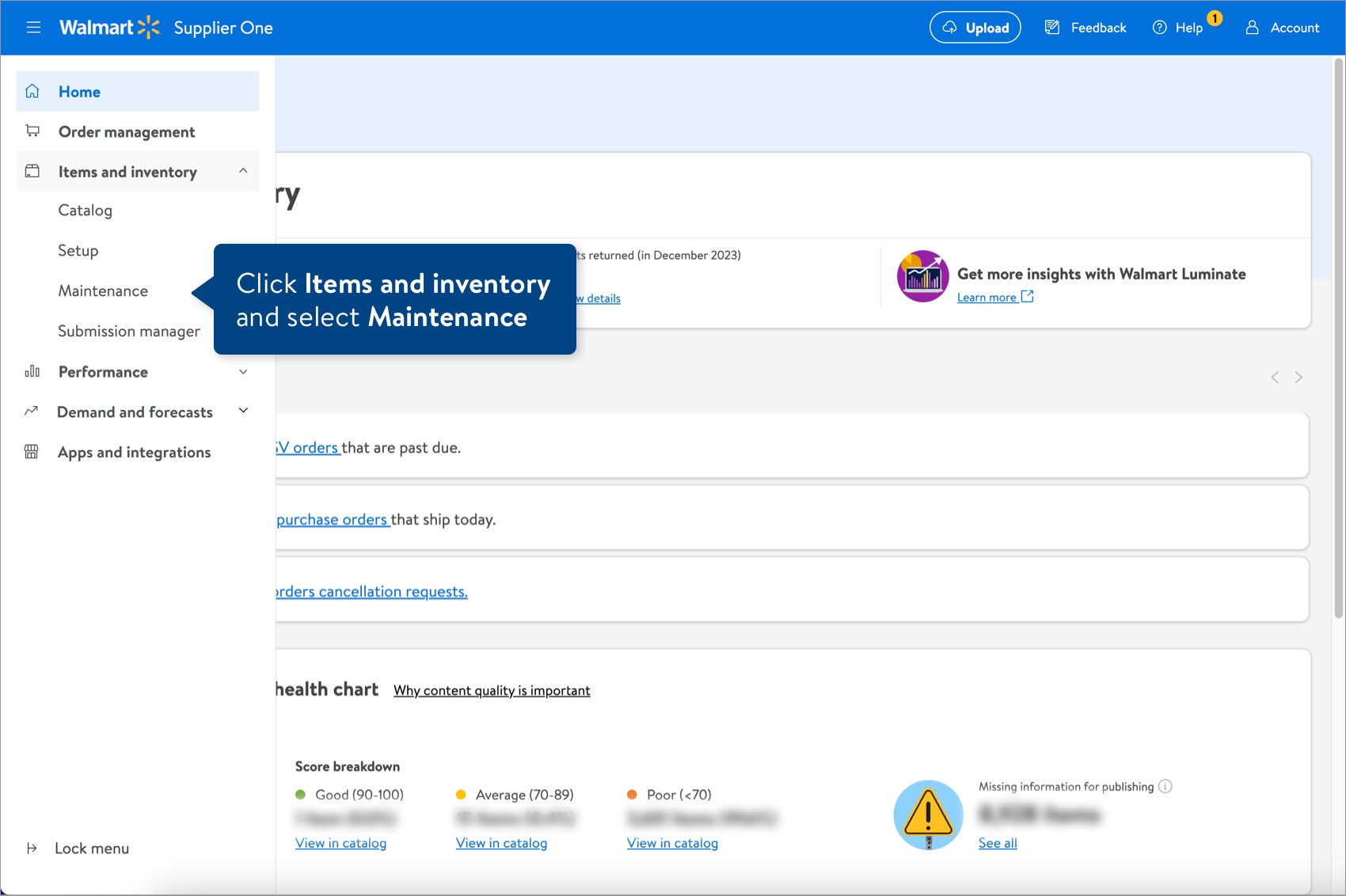Click the carousel next arrow
Viewport: 1346px width, 896px height.
(x=1298, y=377)
